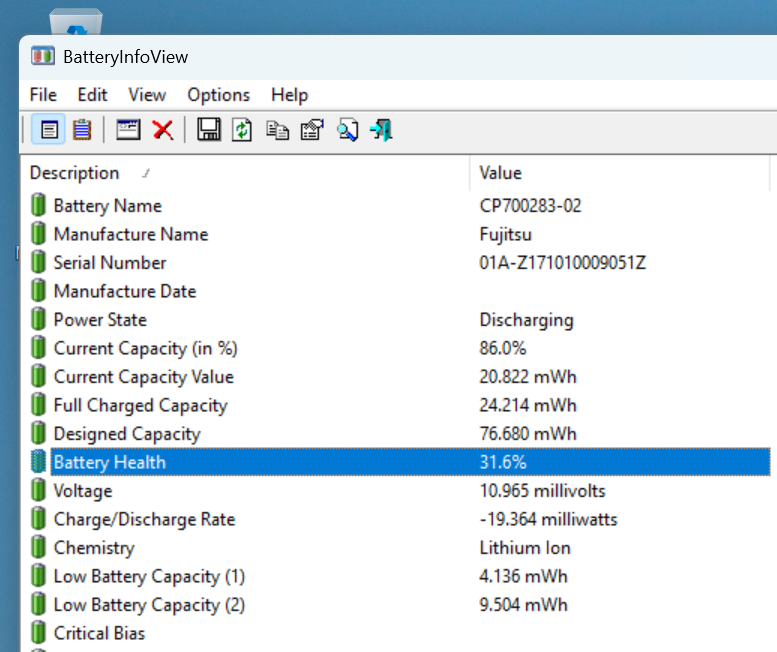The width and height of the screenshot is (777, 652).
Task: Click the red X delete toolbar icon
Action: 163,130
